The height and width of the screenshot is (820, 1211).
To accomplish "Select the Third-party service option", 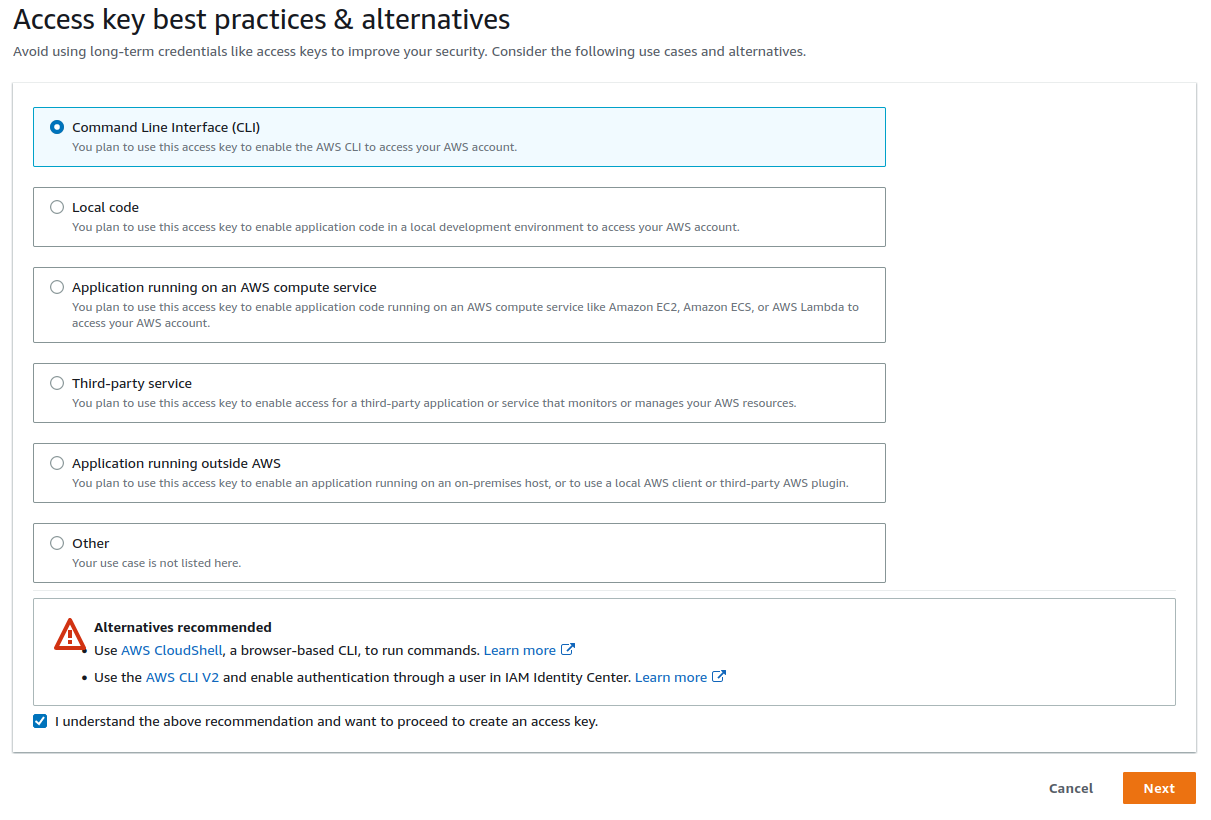I will [57, 383].
